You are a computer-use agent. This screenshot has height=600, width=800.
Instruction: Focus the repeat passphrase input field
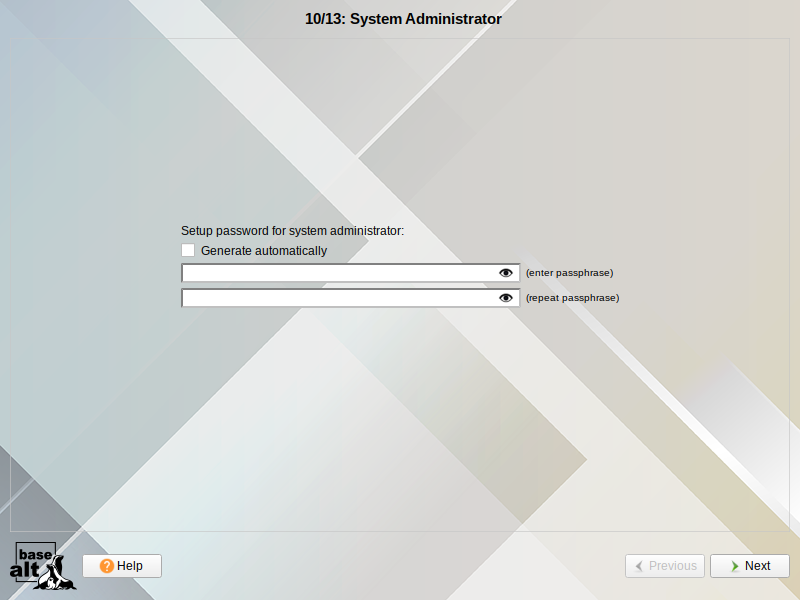351,298
